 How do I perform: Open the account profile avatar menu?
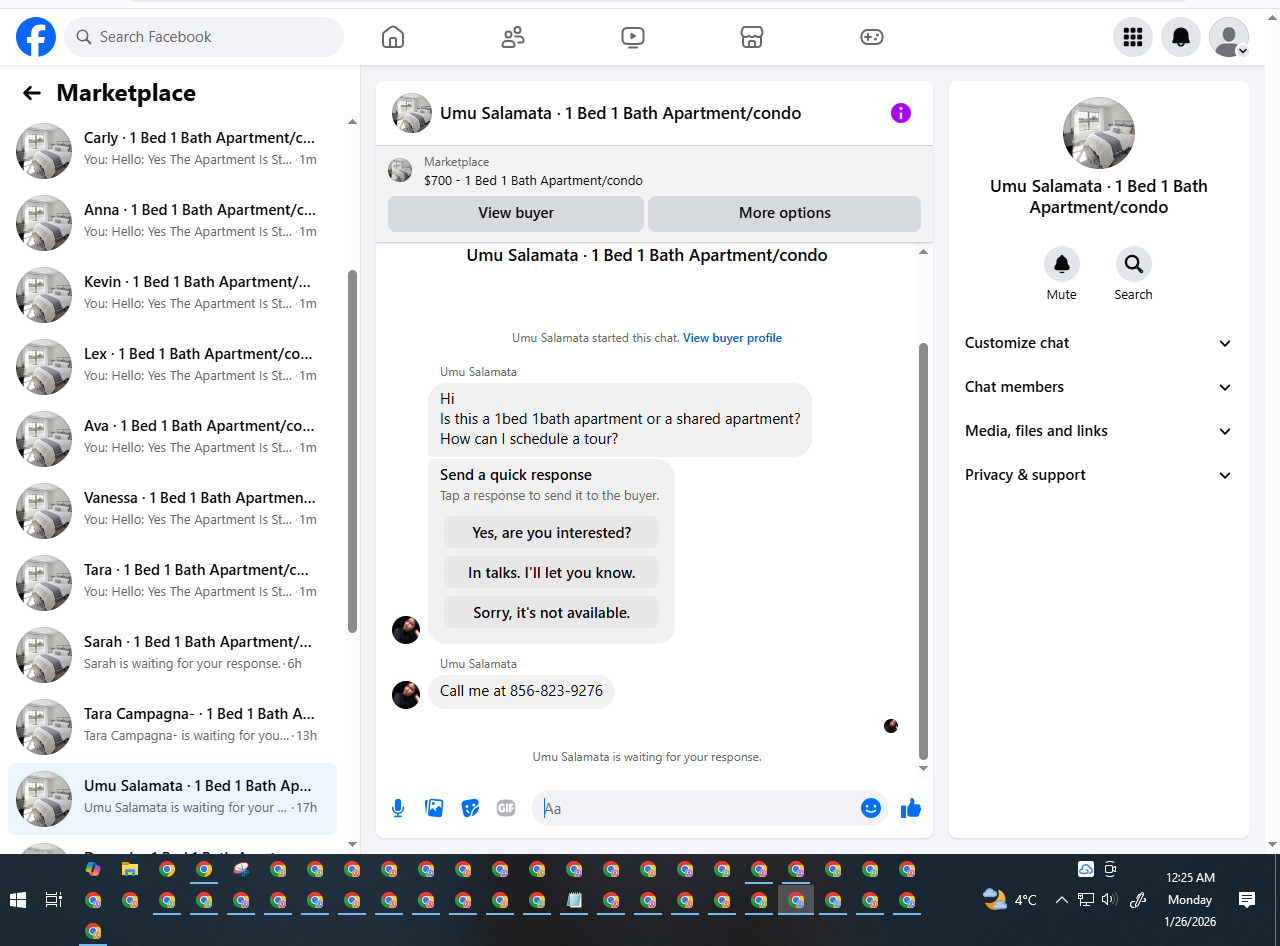pos(1229,37)
